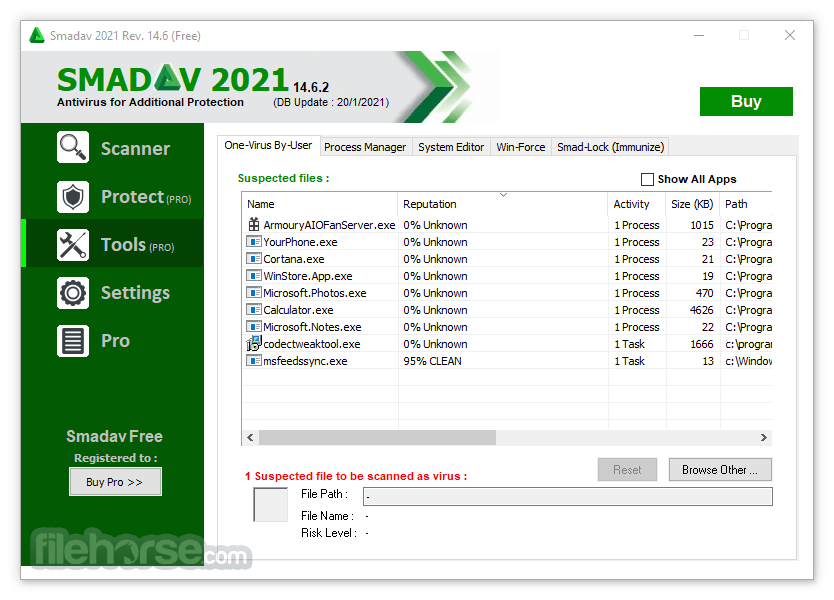
Task: Click the suspected file icon preview box
Action: pyautogui.click(x=271, y=505)
